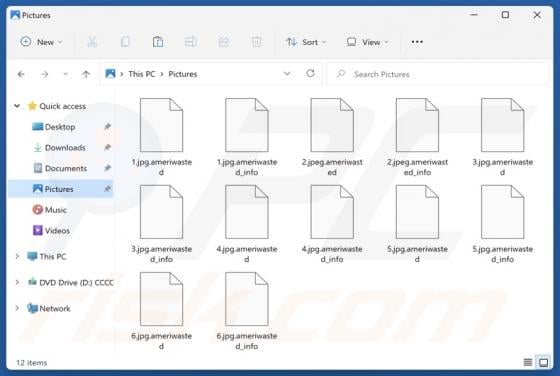
Task: Open recent locations dropdown arrow
Action: pyautogui.click(x=65, y=74)
